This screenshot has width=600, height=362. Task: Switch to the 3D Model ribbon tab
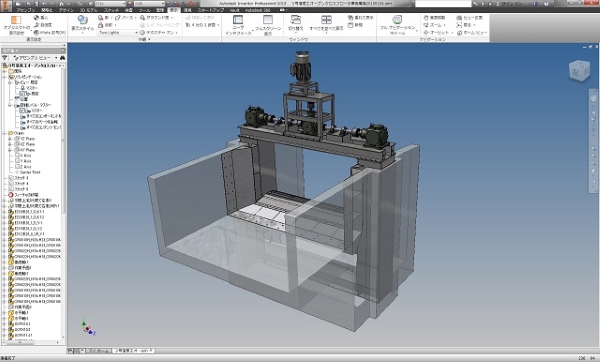(x=88, y=10)
